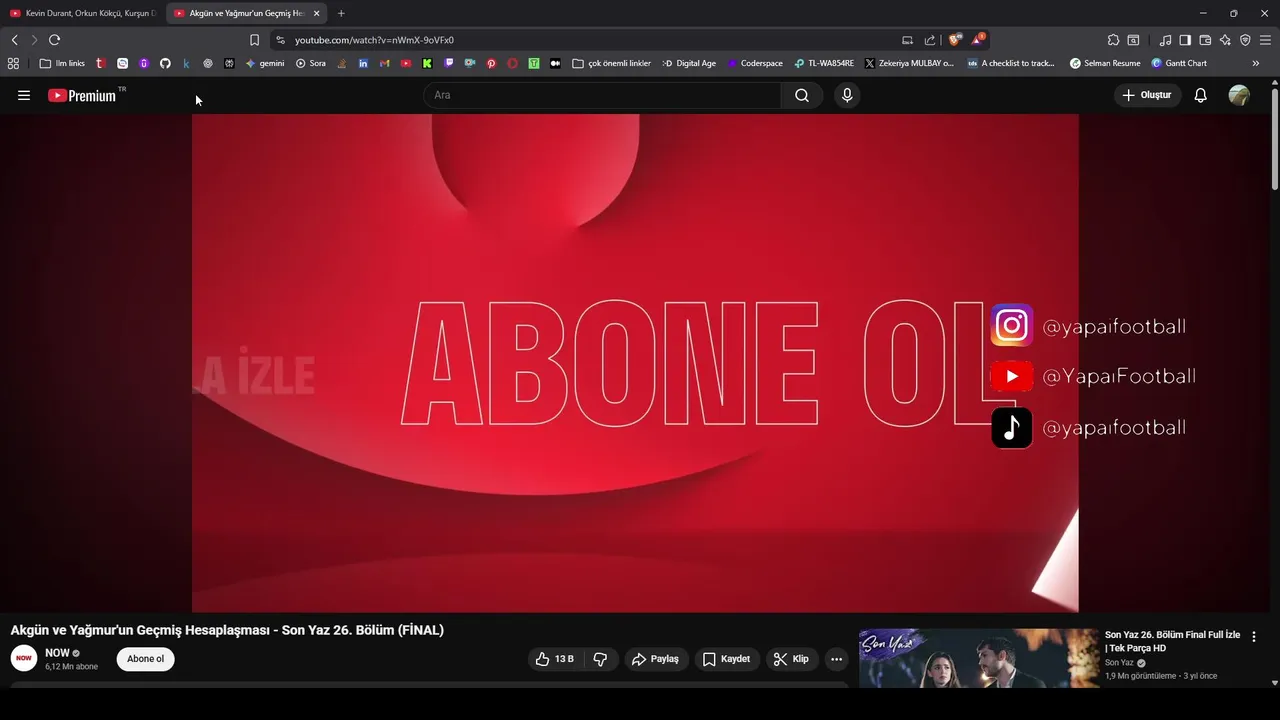Go back with the browser back arrow
Screen dimensions: 1280x720
(14, 40)
